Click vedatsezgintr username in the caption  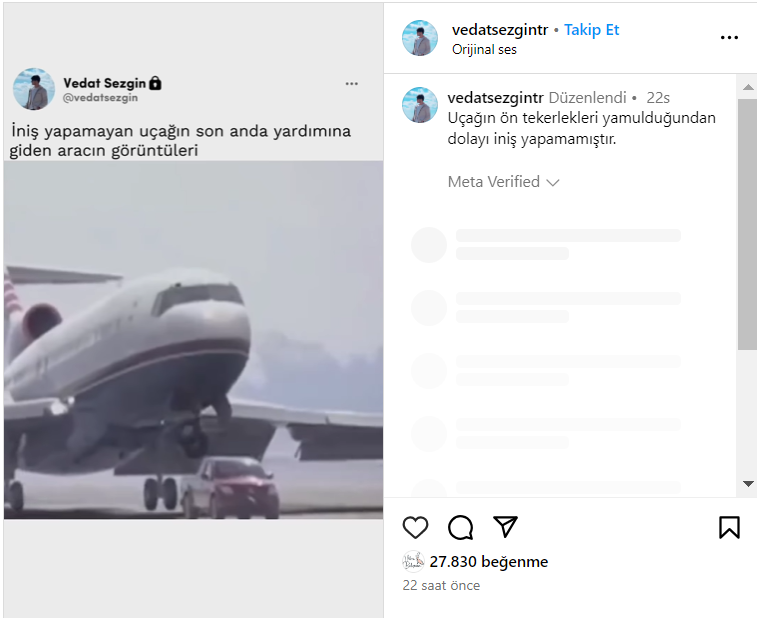495,98
